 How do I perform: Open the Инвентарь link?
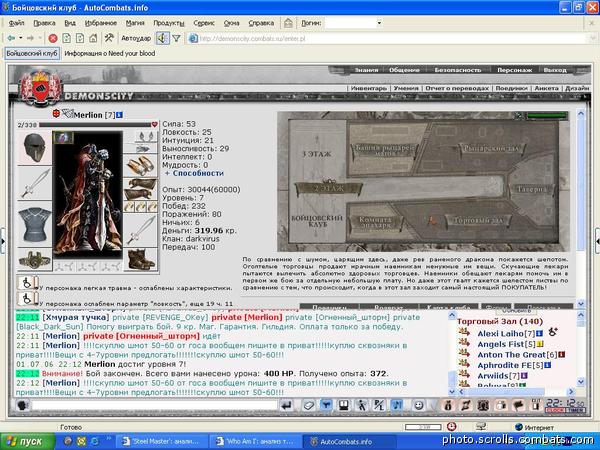[x=369, y=88]
